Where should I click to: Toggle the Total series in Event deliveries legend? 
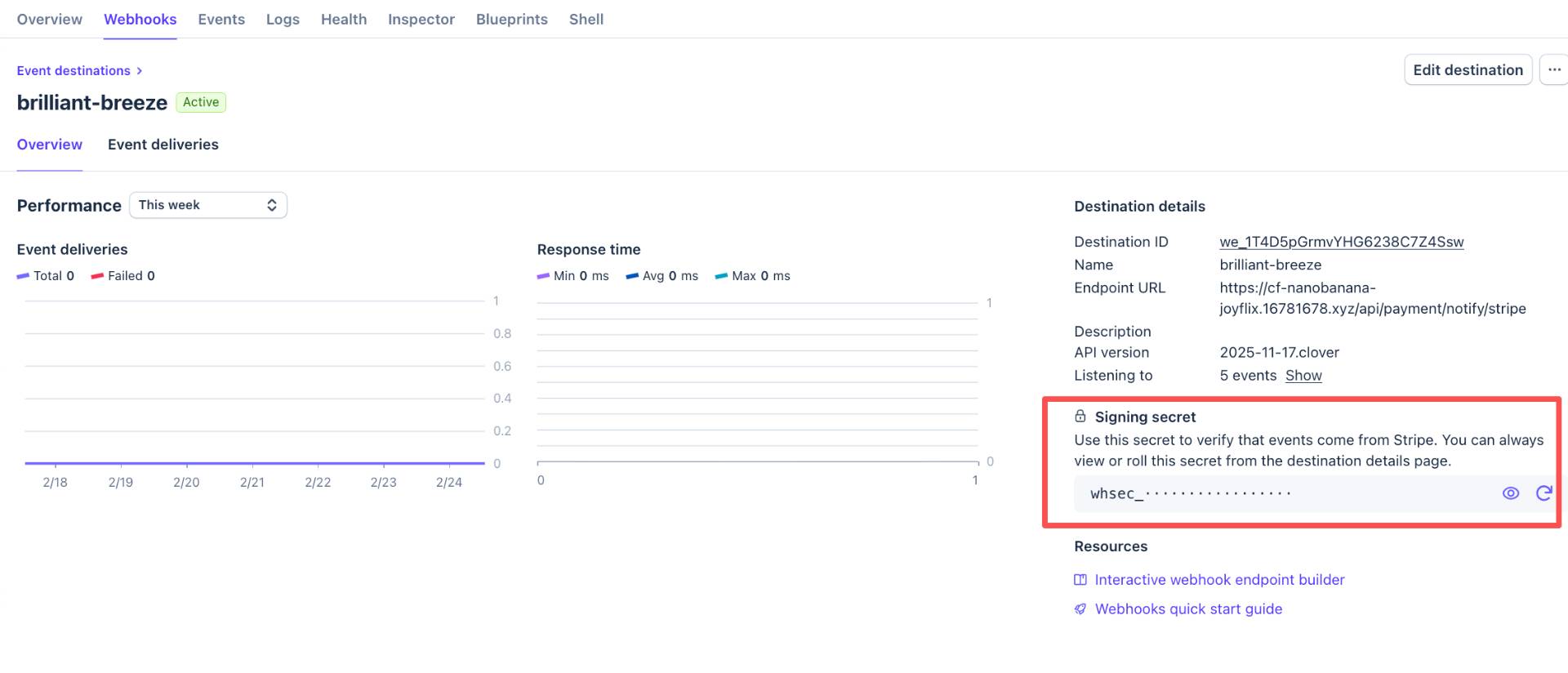(46, 276)
